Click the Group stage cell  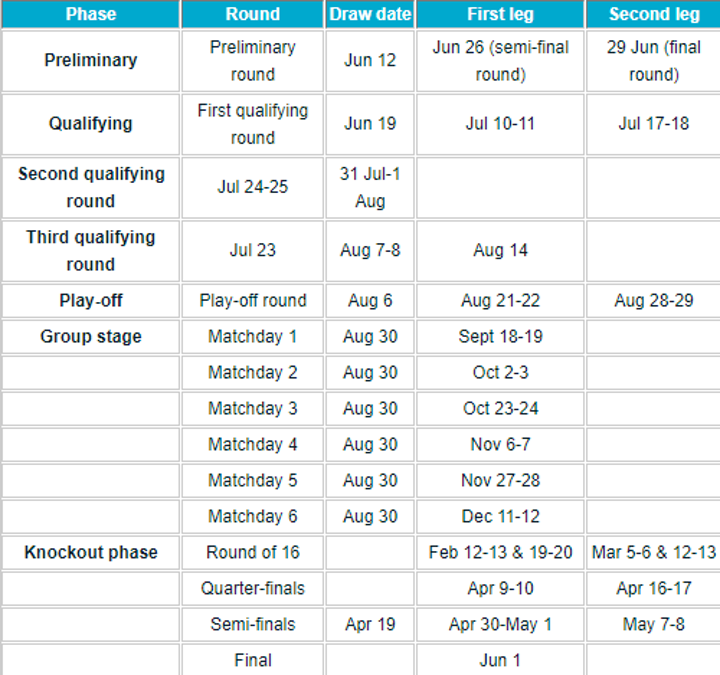coord(90,337)
